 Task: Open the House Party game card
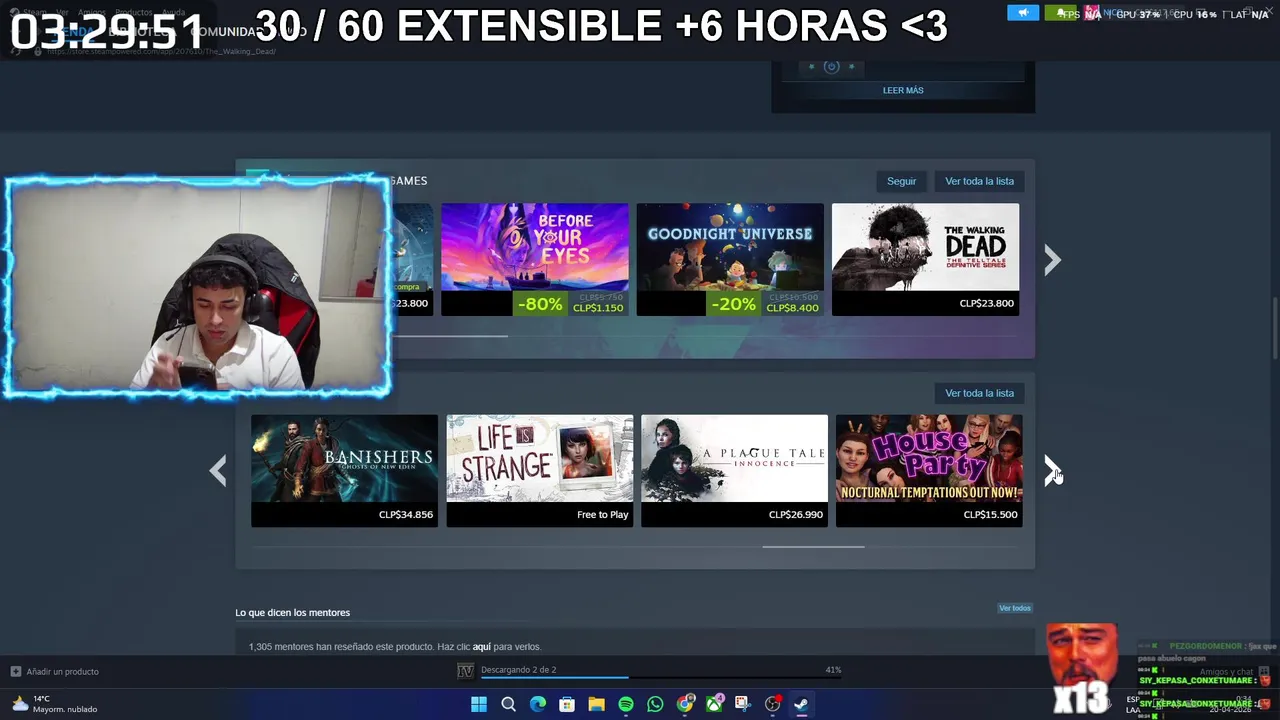tap(929, 471)
